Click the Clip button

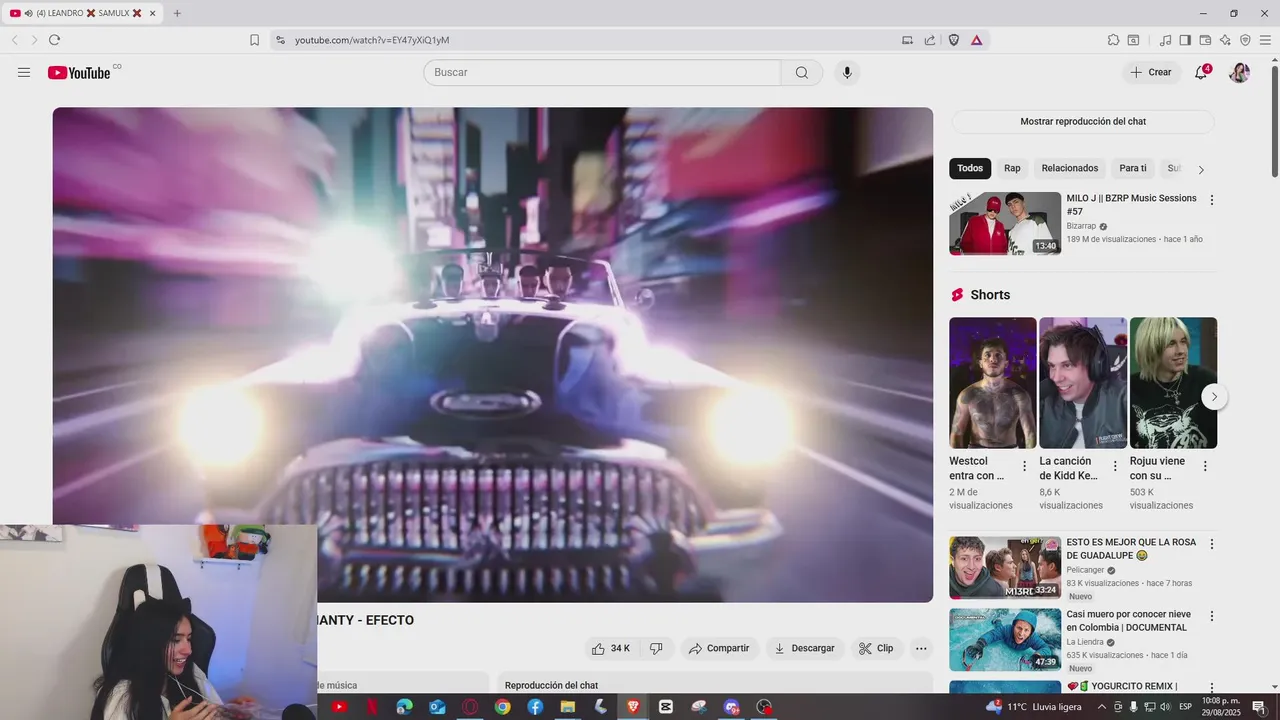pyautogui.click(x=877, y=648)
